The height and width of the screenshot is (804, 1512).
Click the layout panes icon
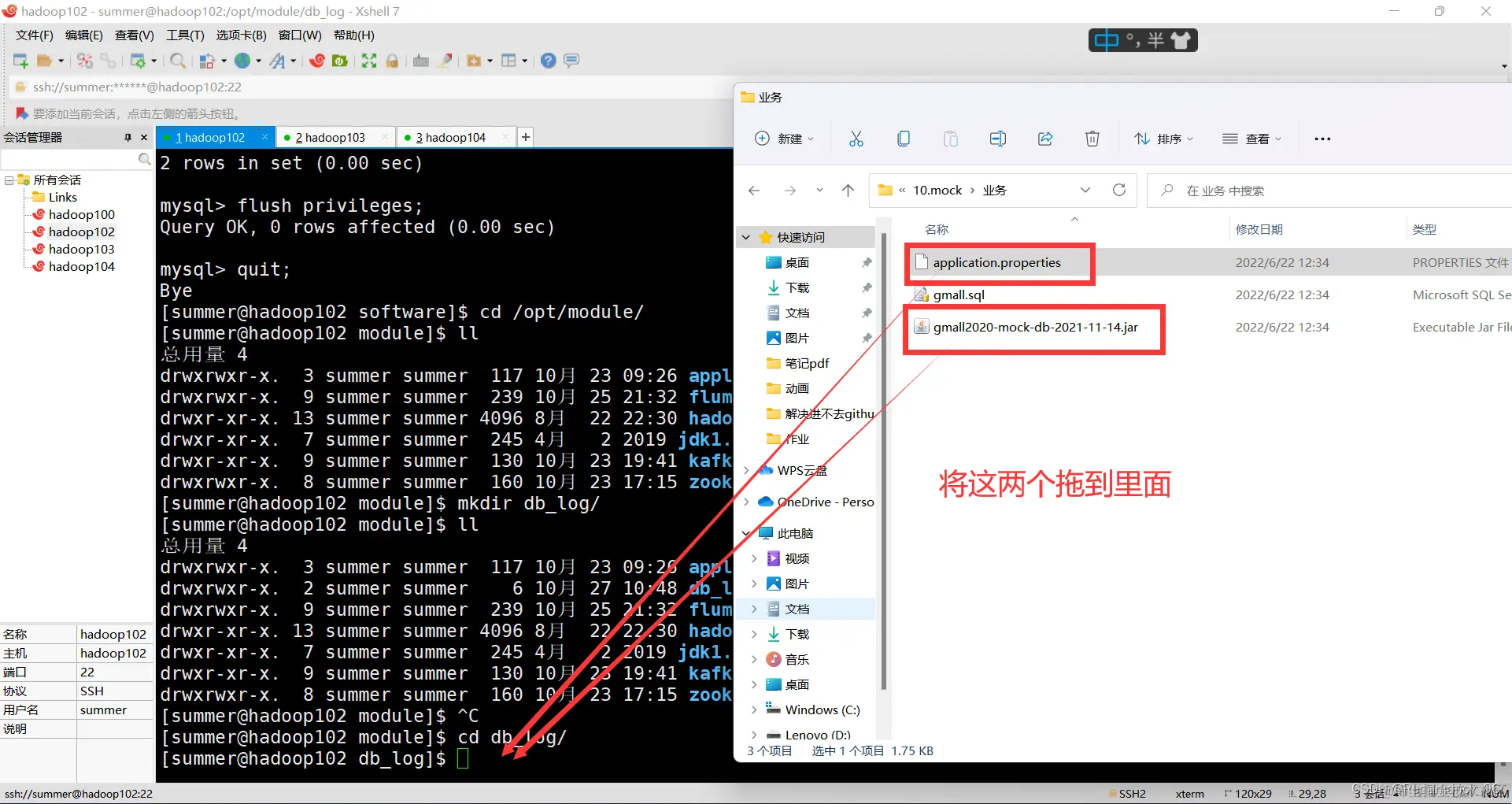508,61
